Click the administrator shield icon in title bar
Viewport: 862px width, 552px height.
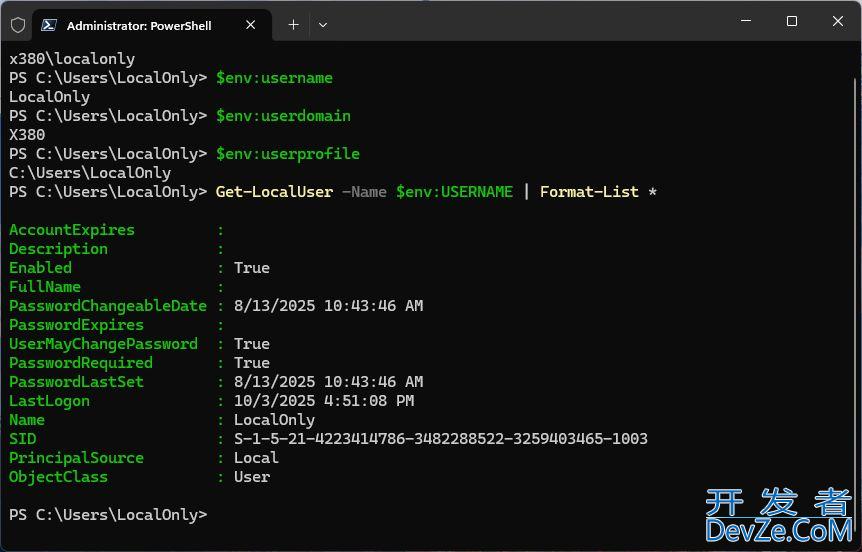tap(18, 25)
